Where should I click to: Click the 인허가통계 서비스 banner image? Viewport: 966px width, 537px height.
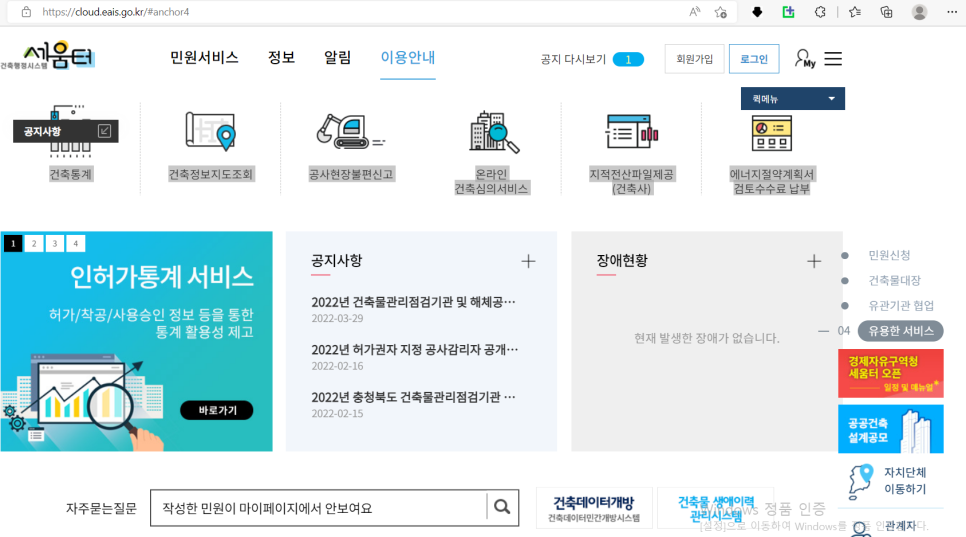point(136,341)
